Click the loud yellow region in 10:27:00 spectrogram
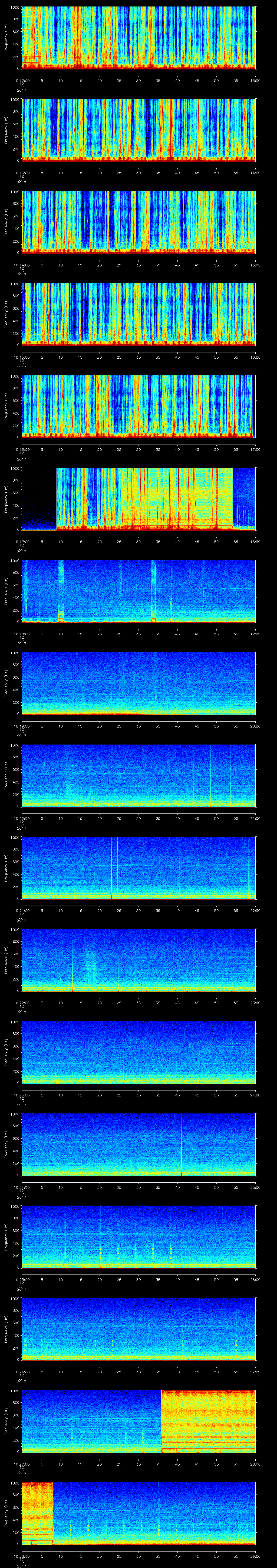Image resolution: width=277 pixels, height=1568 pixels. click(x=207, y=1421)
